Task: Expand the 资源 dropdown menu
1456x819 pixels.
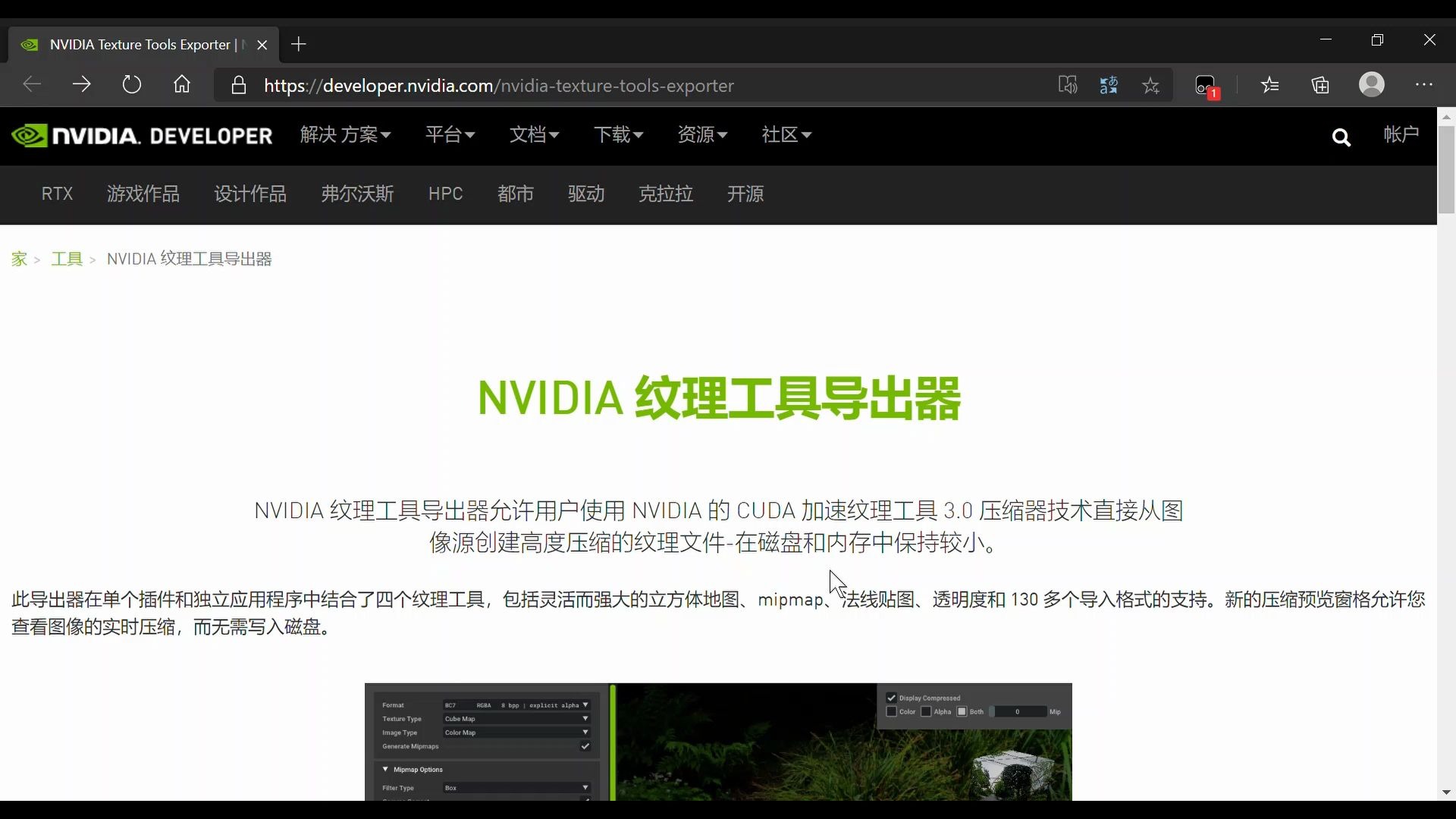Action: pos(702,135)
